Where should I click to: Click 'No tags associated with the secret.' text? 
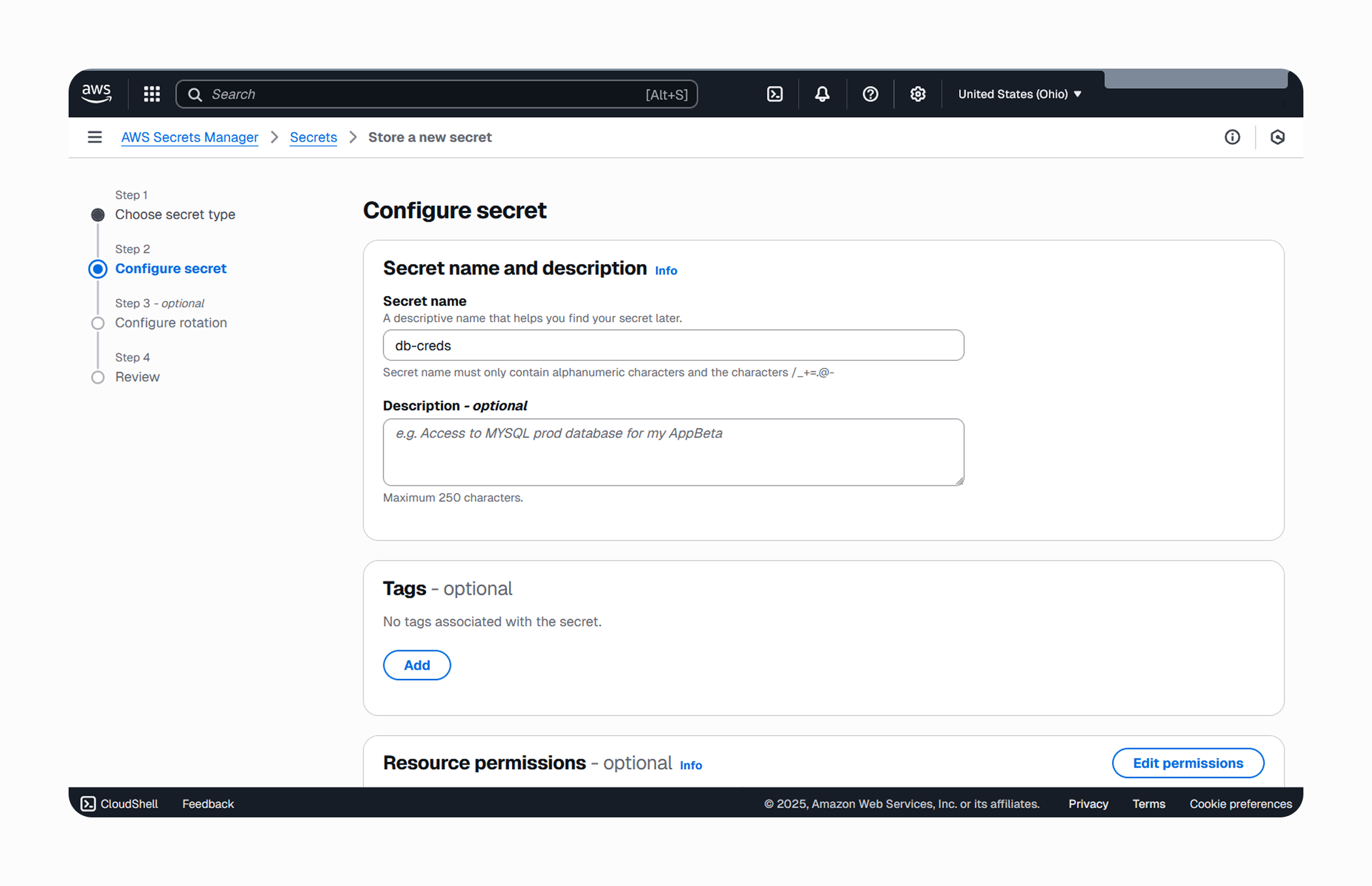(x=492, y=621)
